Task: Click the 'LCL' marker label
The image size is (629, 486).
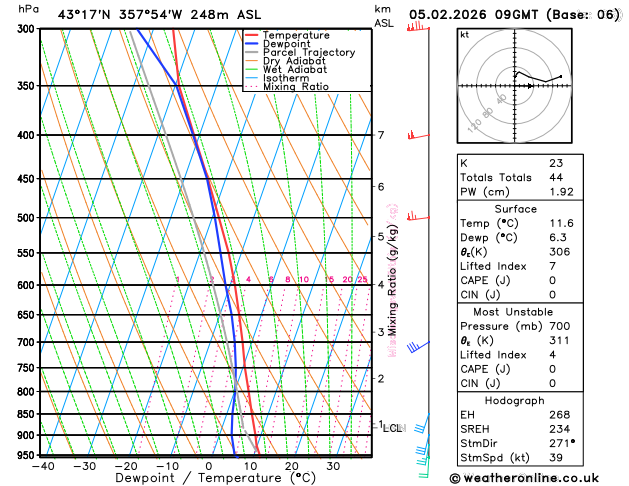Action: [392, 428]
